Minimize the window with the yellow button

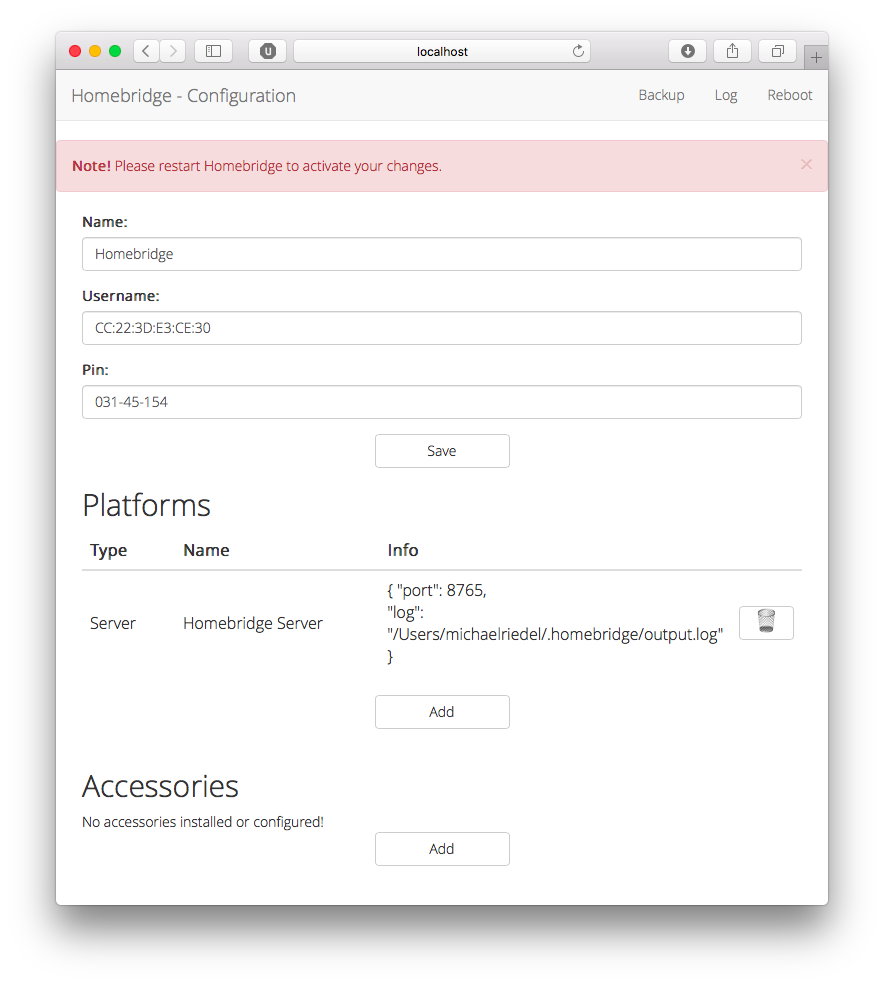pyautogui.click(x=95, y=51)
